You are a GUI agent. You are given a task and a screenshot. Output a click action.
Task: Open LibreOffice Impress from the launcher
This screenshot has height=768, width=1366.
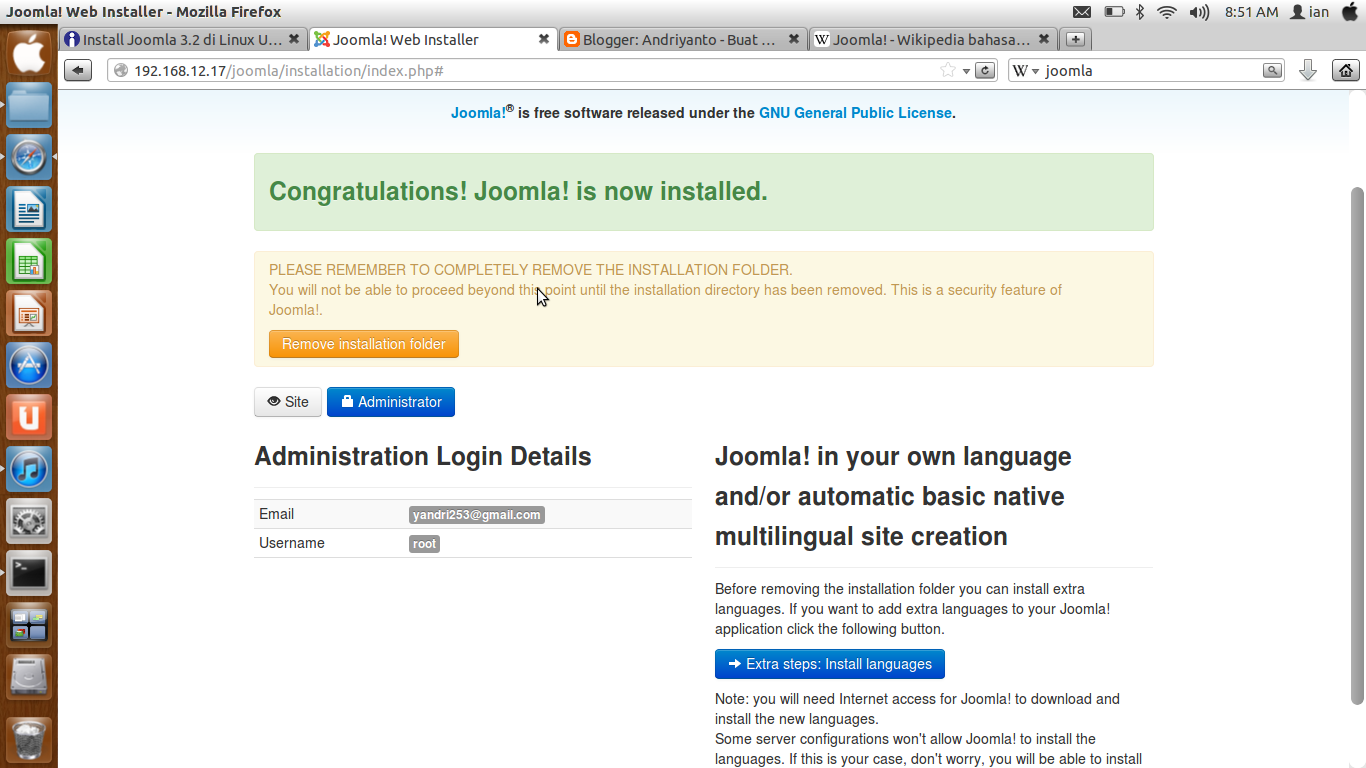tap(29, 313)
